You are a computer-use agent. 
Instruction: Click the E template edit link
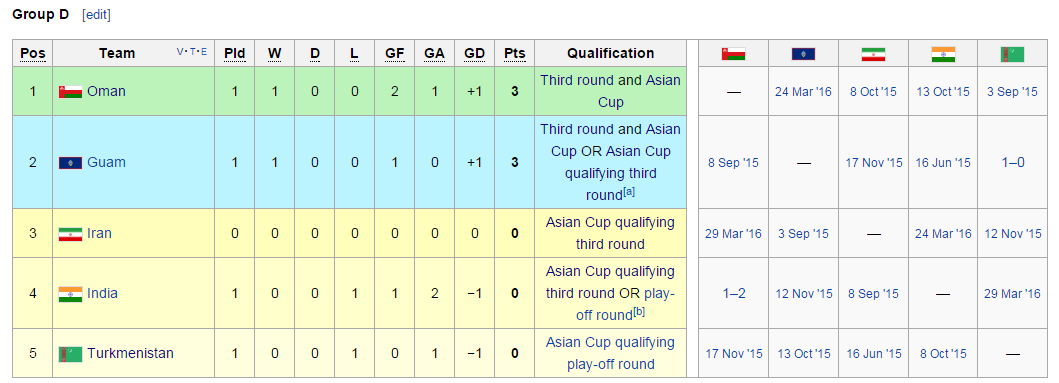[204, 52]
